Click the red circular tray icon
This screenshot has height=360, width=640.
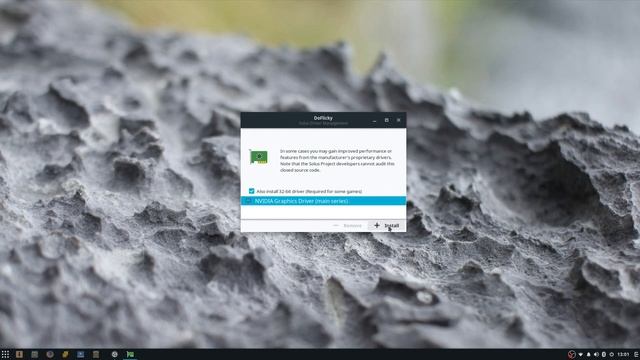click(572, 354)
